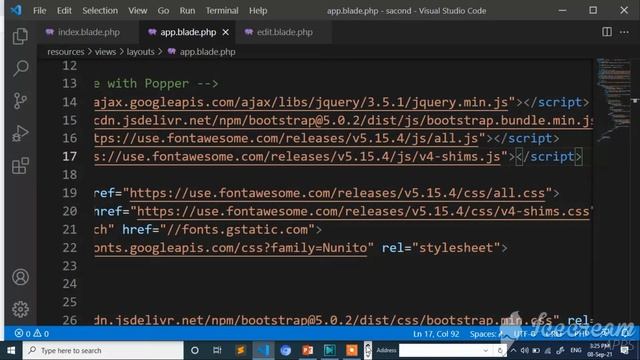Open the File menu

point(40,11)
